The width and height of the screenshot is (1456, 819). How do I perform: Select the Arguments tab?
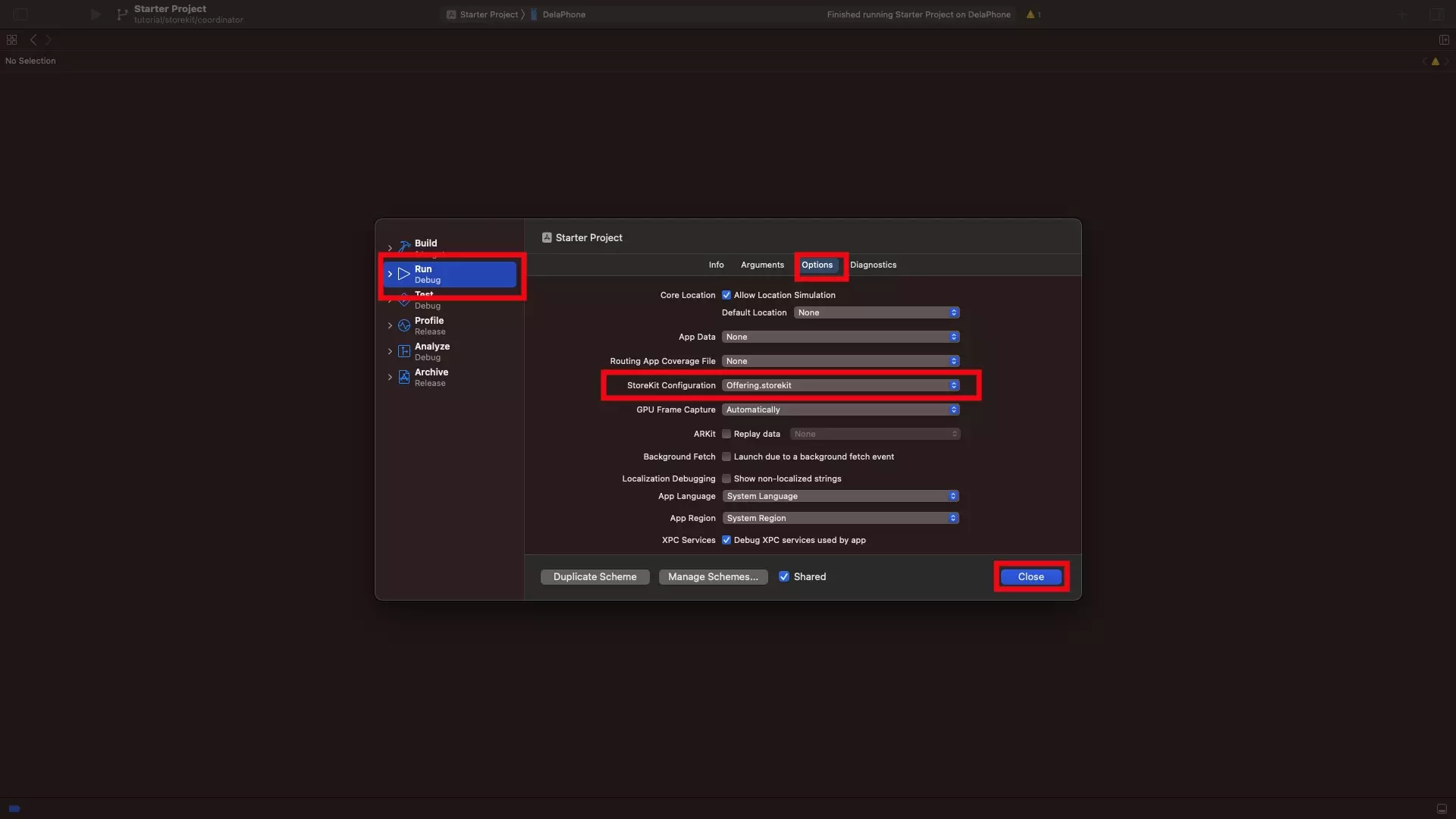point(762,265)
